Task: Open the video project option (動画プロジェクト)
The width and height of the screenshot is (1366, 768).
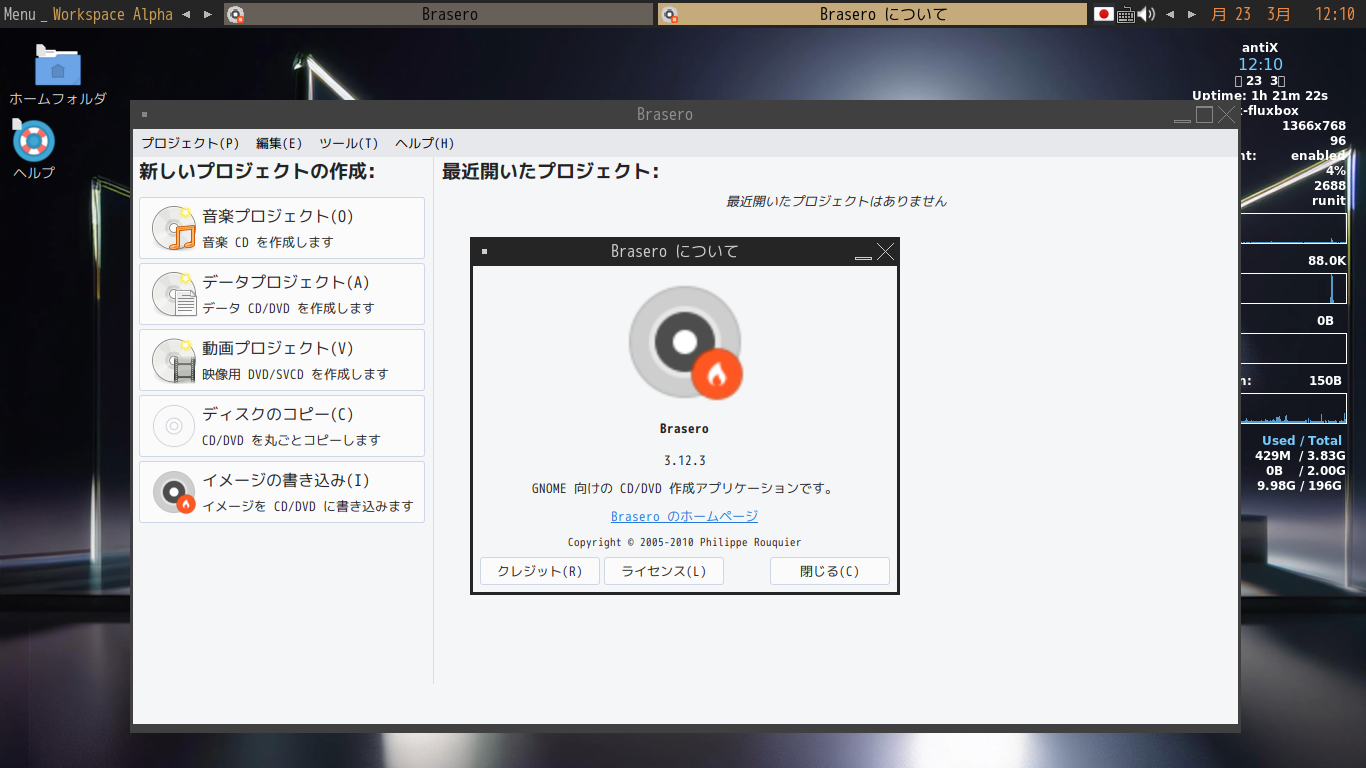Action: [282, 360]
